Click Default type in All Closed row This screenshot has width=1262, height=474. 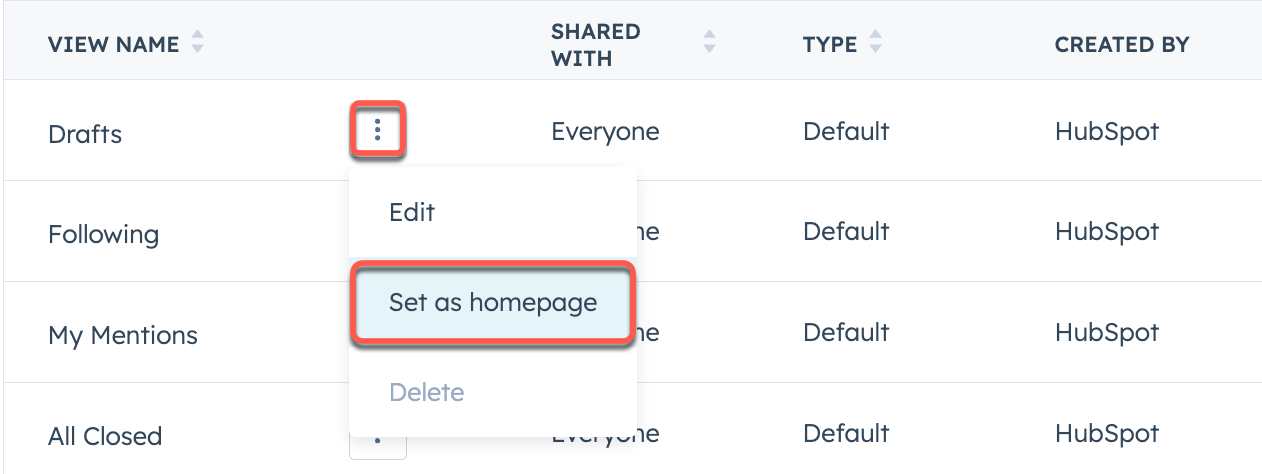click(846, 434)
